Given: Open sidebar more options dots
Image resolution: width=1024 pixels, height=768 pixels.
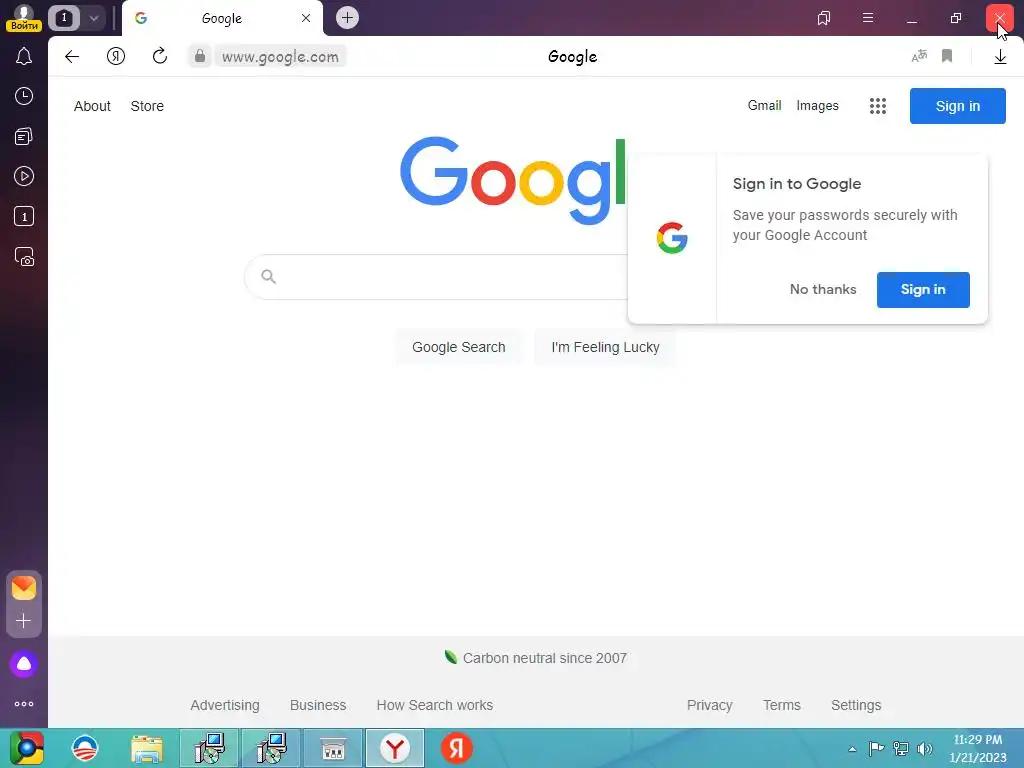Looking at the screenshot, I should [24, 704].
